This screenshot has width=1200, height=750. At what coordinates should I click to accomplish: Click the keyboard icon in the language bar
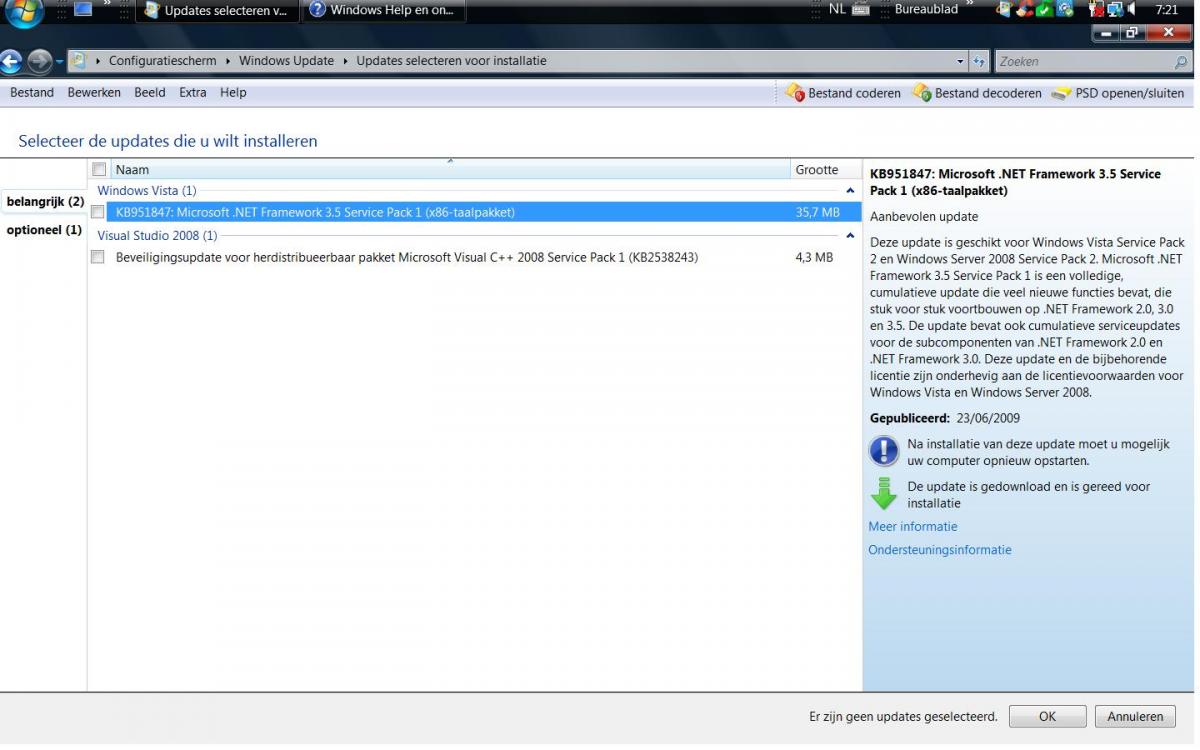[860, 10]
